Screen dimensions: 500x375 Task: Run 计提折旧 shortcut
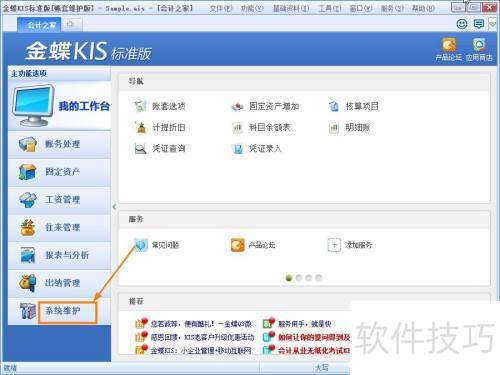(x=160, y=127)
